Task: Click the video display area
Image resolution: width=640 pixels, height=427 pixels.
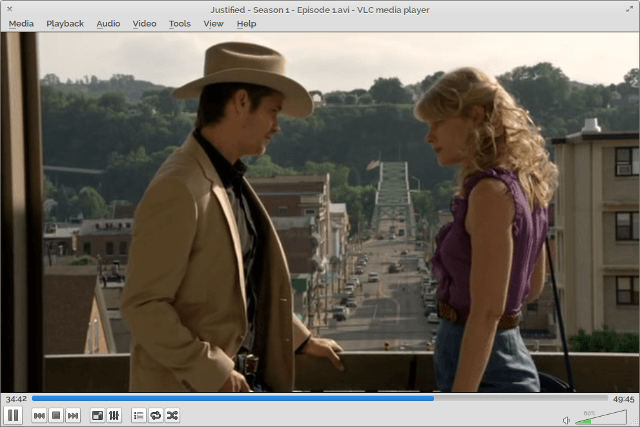Action: pos(320,212)
